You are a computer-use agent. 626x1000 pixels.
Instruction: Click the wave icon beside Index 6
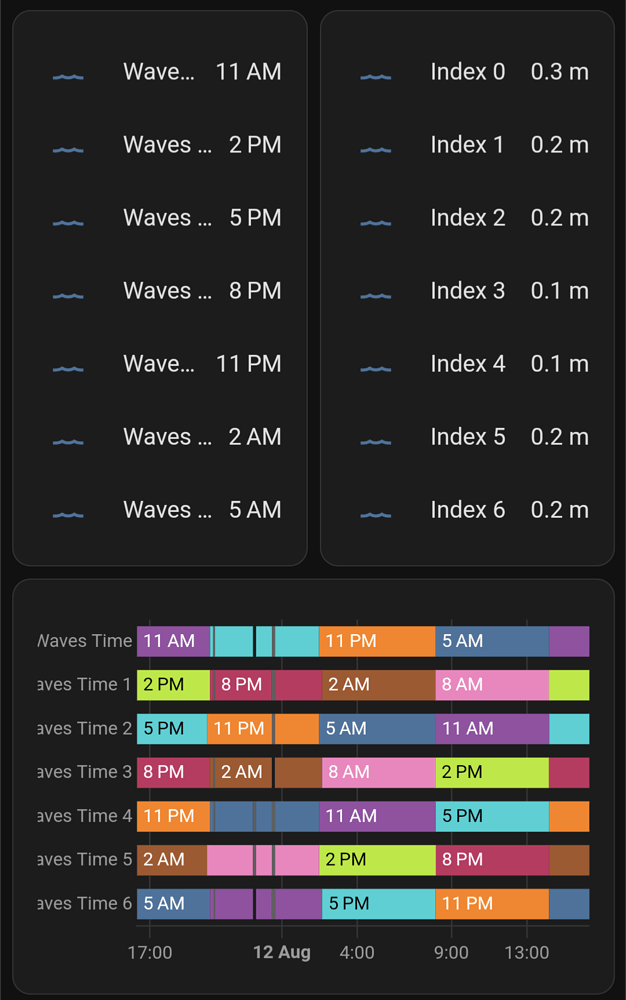point(375,514)
